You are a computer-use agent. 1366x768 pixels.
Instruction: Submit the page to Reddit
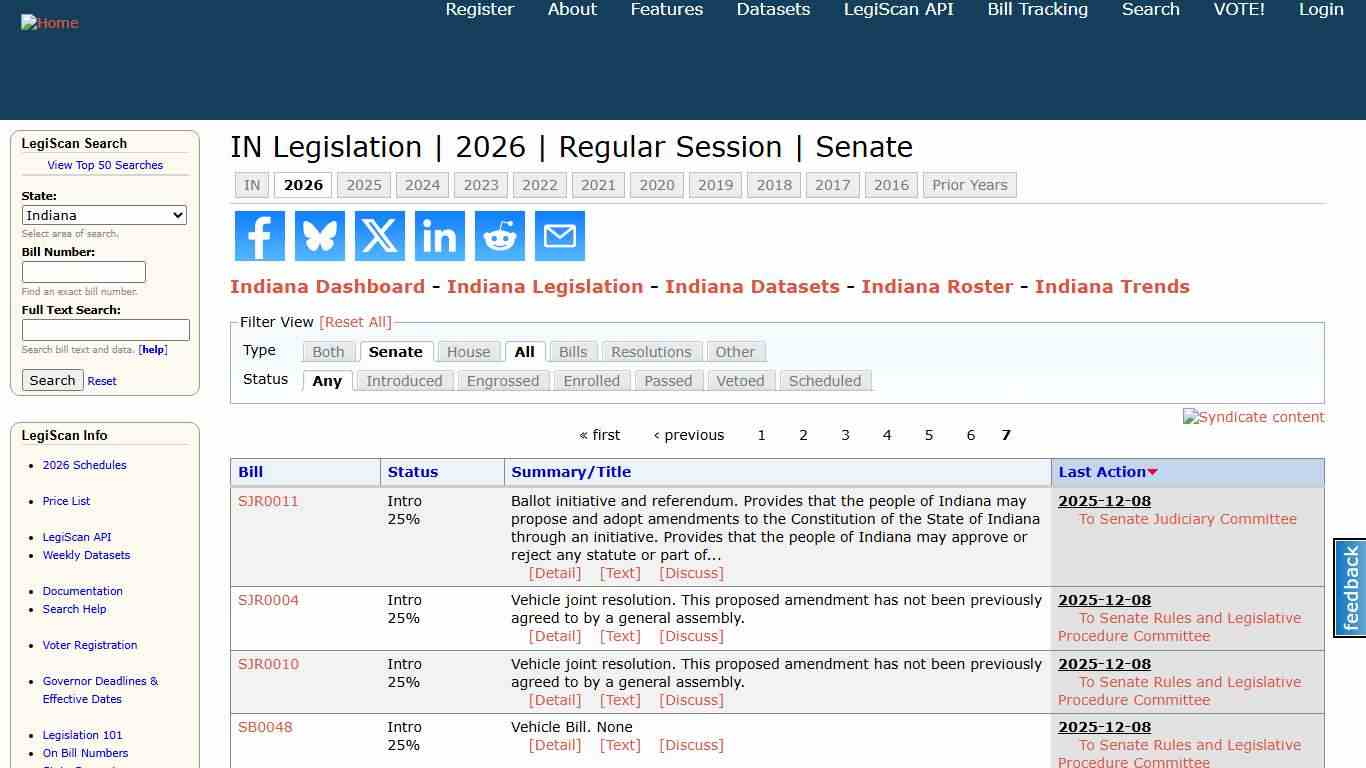tap(499, 236)
